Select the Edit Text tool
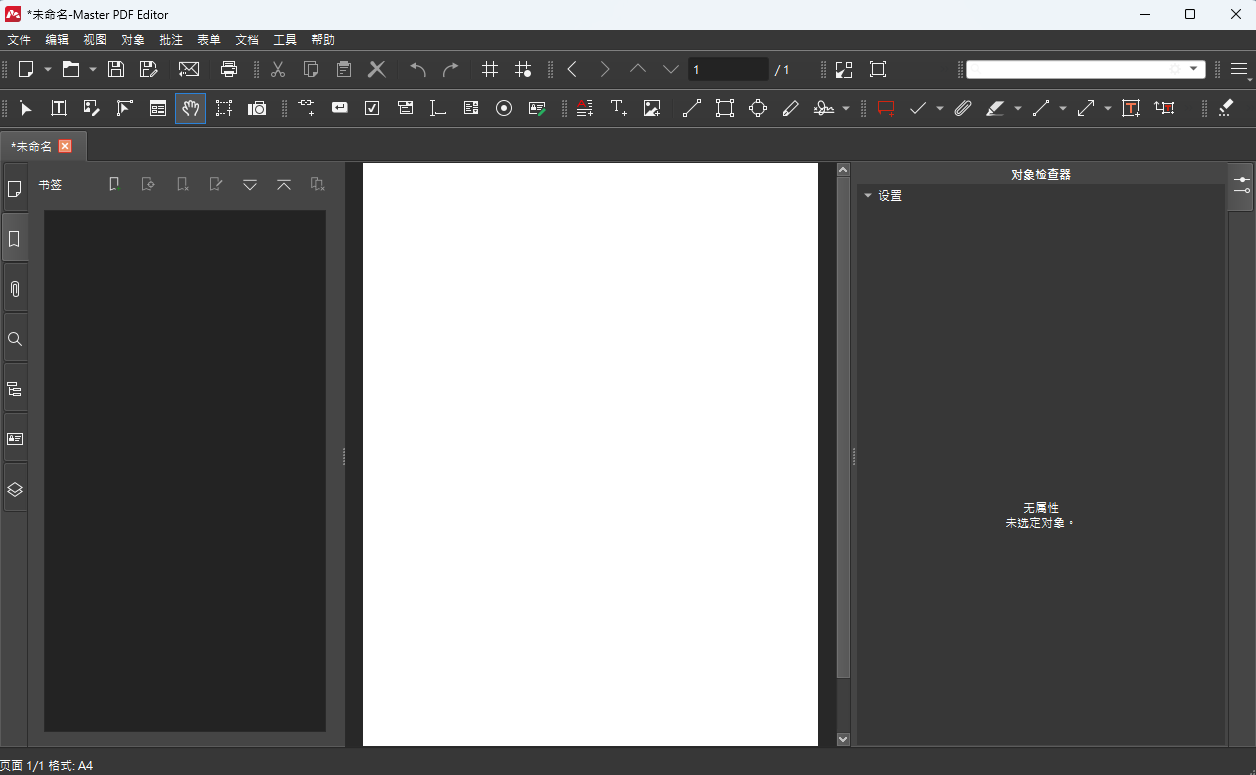Image resolution: width=1256 pixels, height=775 pixels. pyautogui.click(x=59, y=108)
